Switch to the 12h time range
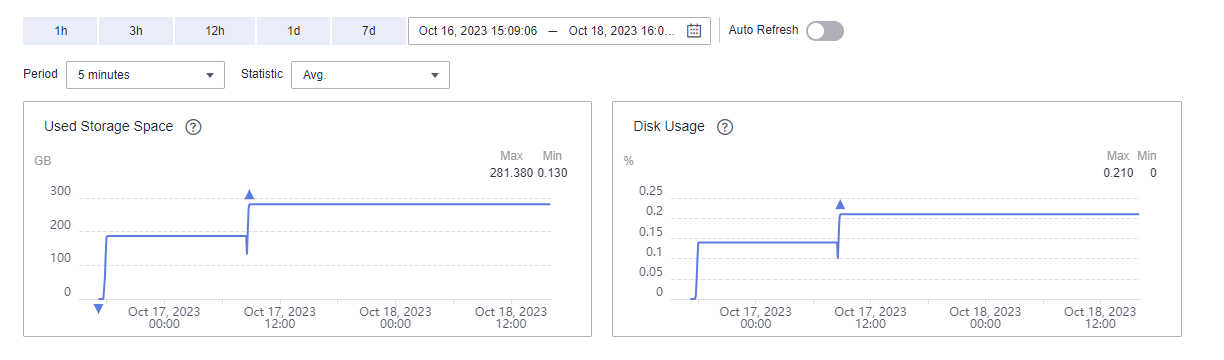Image resolution: width=1224 pixels, height=360 pixels. point(214,31)
